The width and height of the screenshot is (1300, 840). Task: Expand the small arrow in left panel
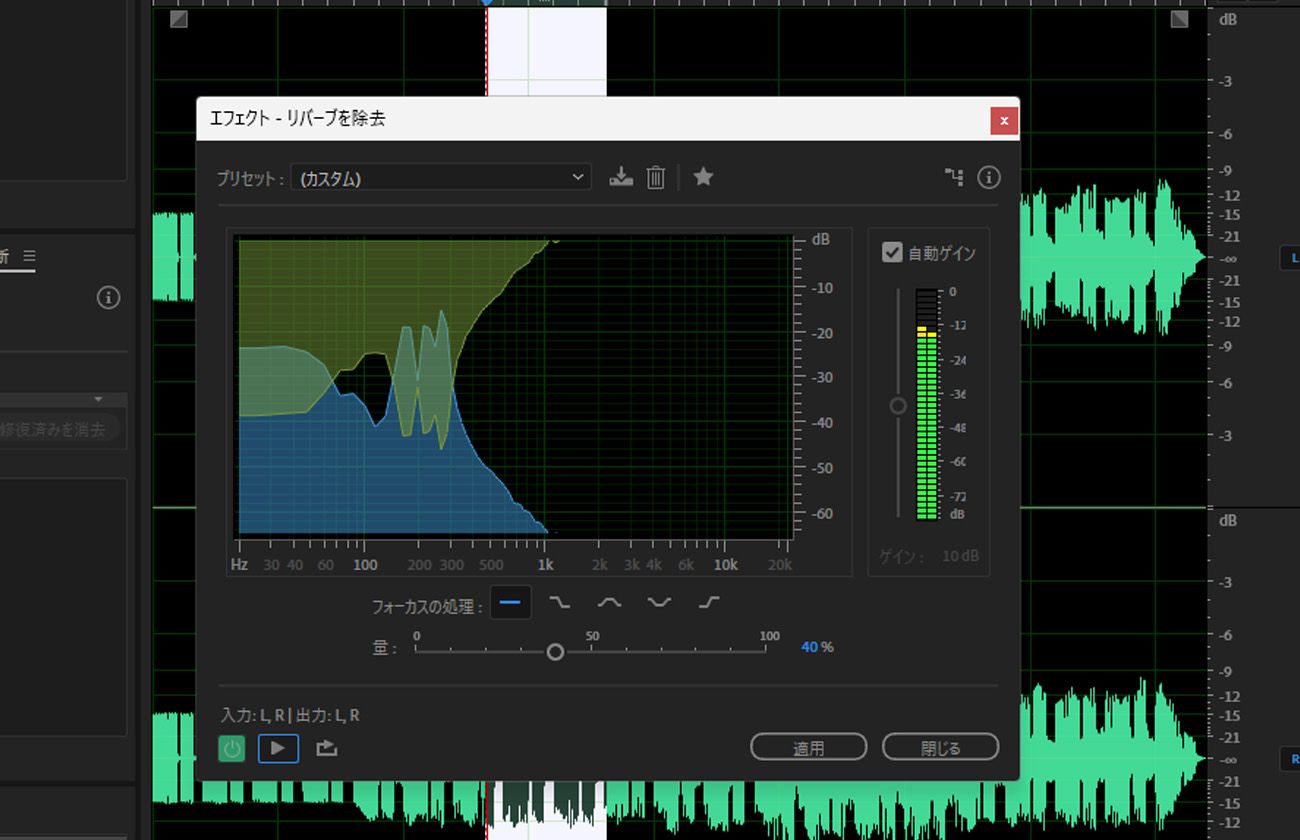point(98,400)
